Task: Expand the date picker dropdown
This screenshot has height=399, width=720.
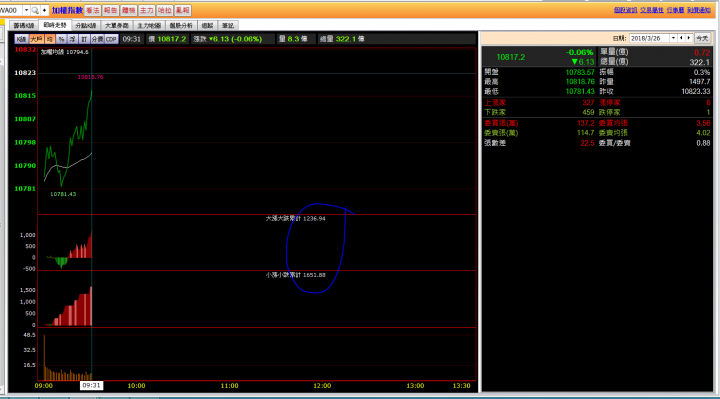Action: [x=673, y=38]
